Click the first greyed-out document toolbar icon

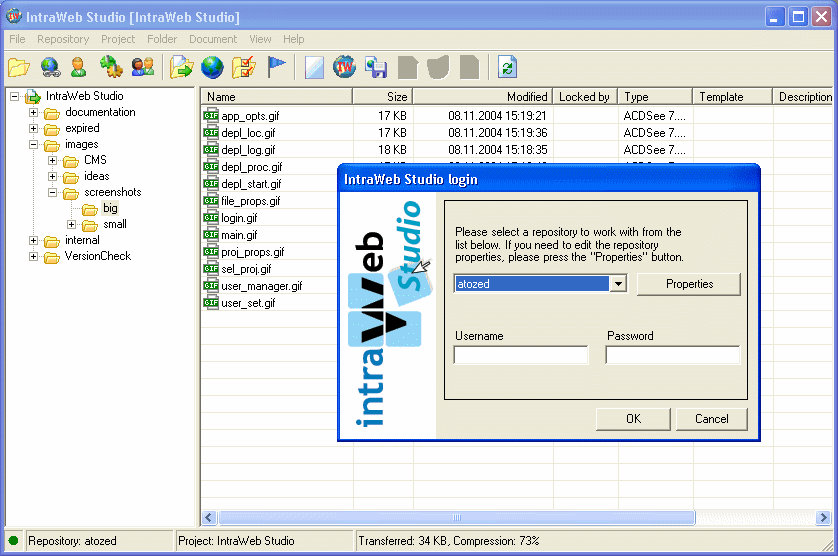[408, 67]
